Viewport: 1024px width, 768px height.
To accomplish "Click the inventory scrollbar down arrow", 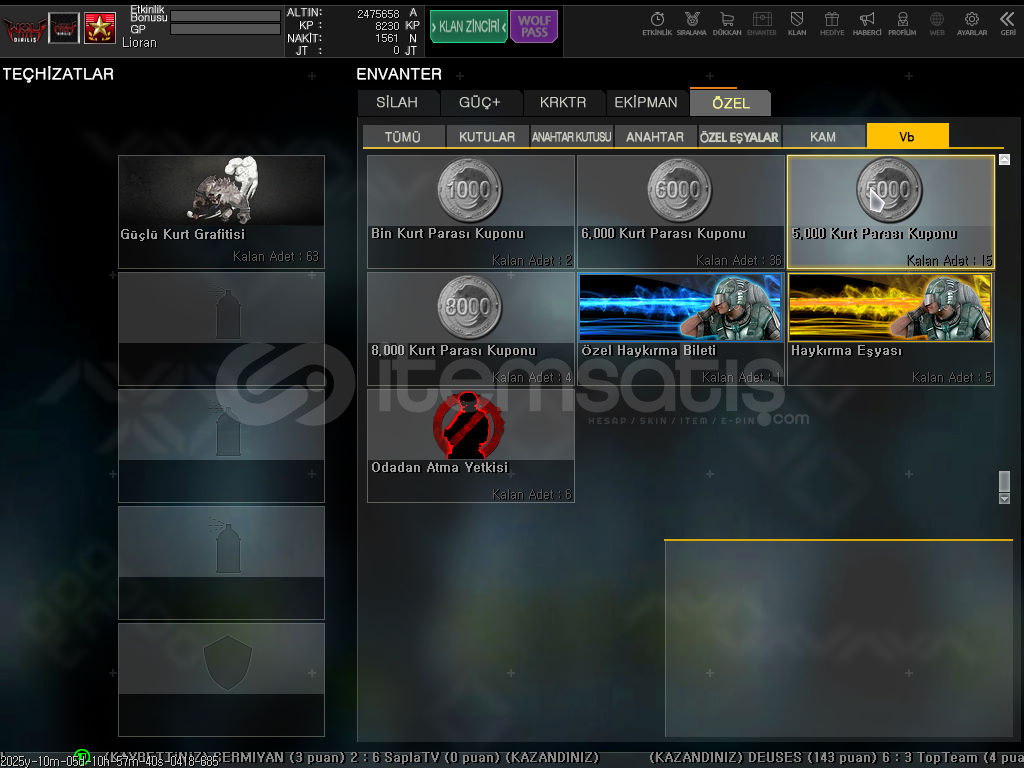I will 1004,498.
